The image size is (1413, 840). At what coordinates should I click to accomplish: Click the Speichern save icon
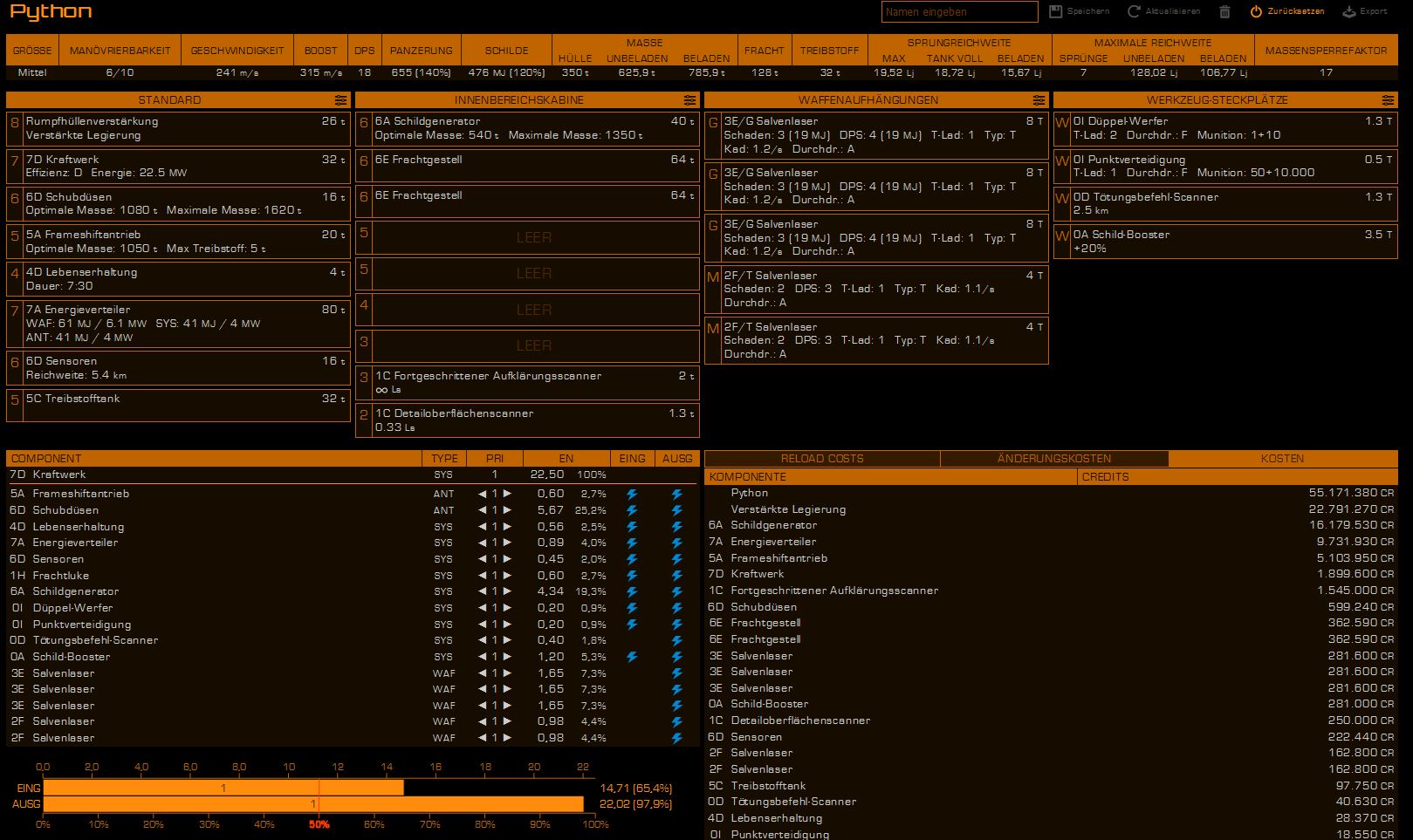pyautogui.click(x=1055, y=11)
